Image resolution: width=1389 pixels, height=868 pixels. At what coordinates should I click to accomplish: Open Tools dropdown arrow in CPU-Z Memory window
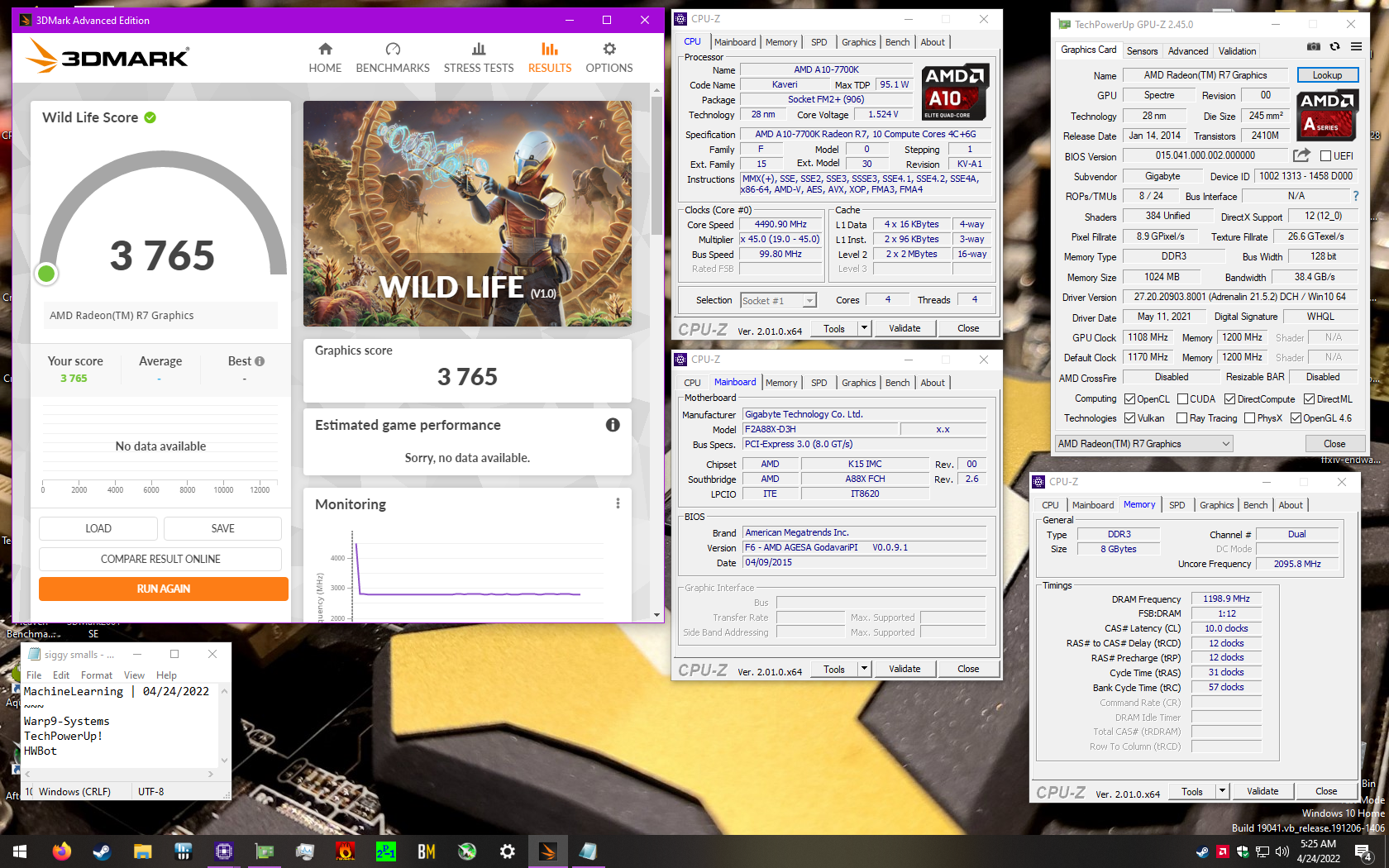coord(1222,791)
